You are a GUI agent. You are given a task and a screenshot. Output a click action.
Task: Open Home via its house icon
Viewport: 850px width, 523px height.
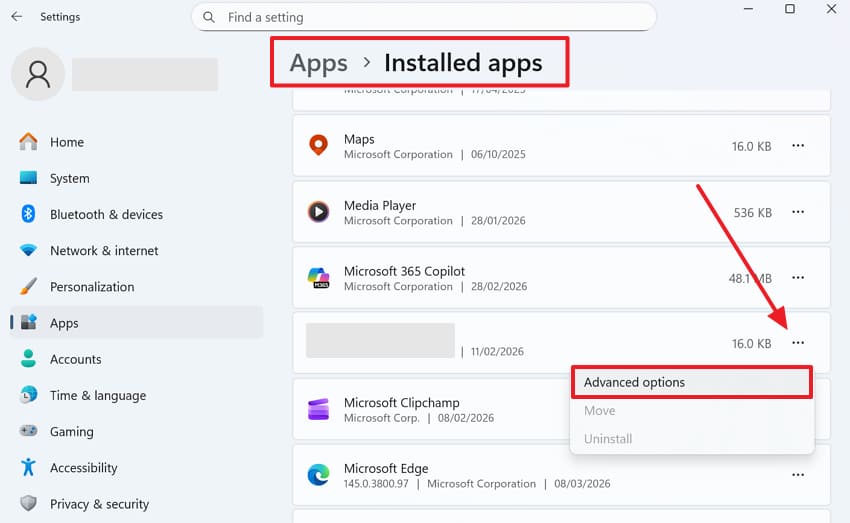click(x=28, y=142)
